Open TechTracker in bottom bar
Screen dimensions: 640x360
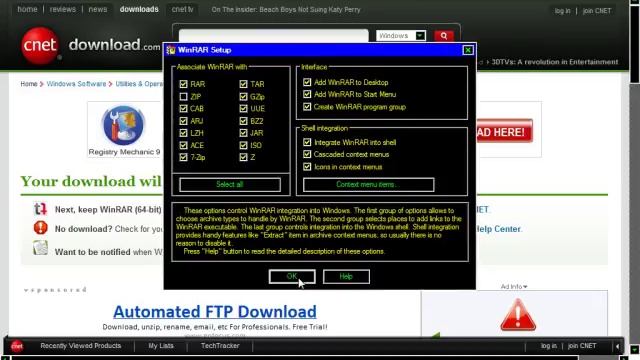(220, 346)
